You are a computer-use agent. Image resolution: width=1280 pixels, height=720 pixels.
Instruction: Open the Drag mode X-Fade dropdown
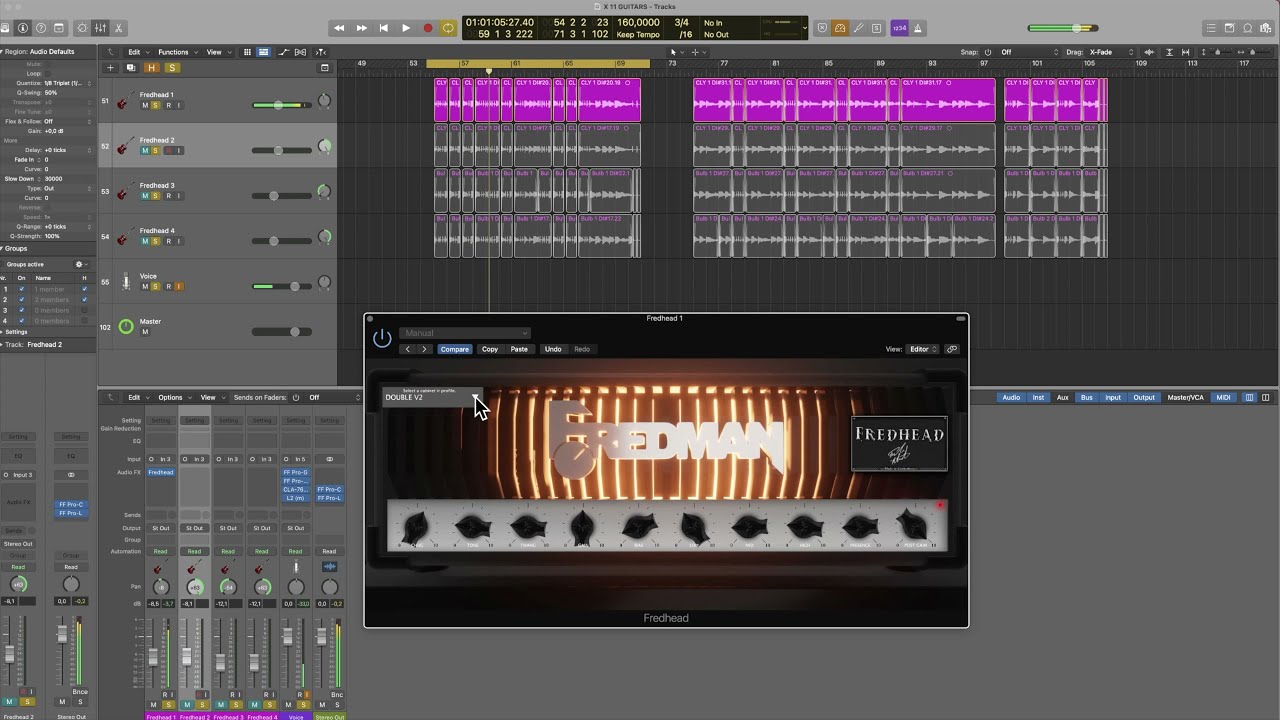[x=1111, y=52]
